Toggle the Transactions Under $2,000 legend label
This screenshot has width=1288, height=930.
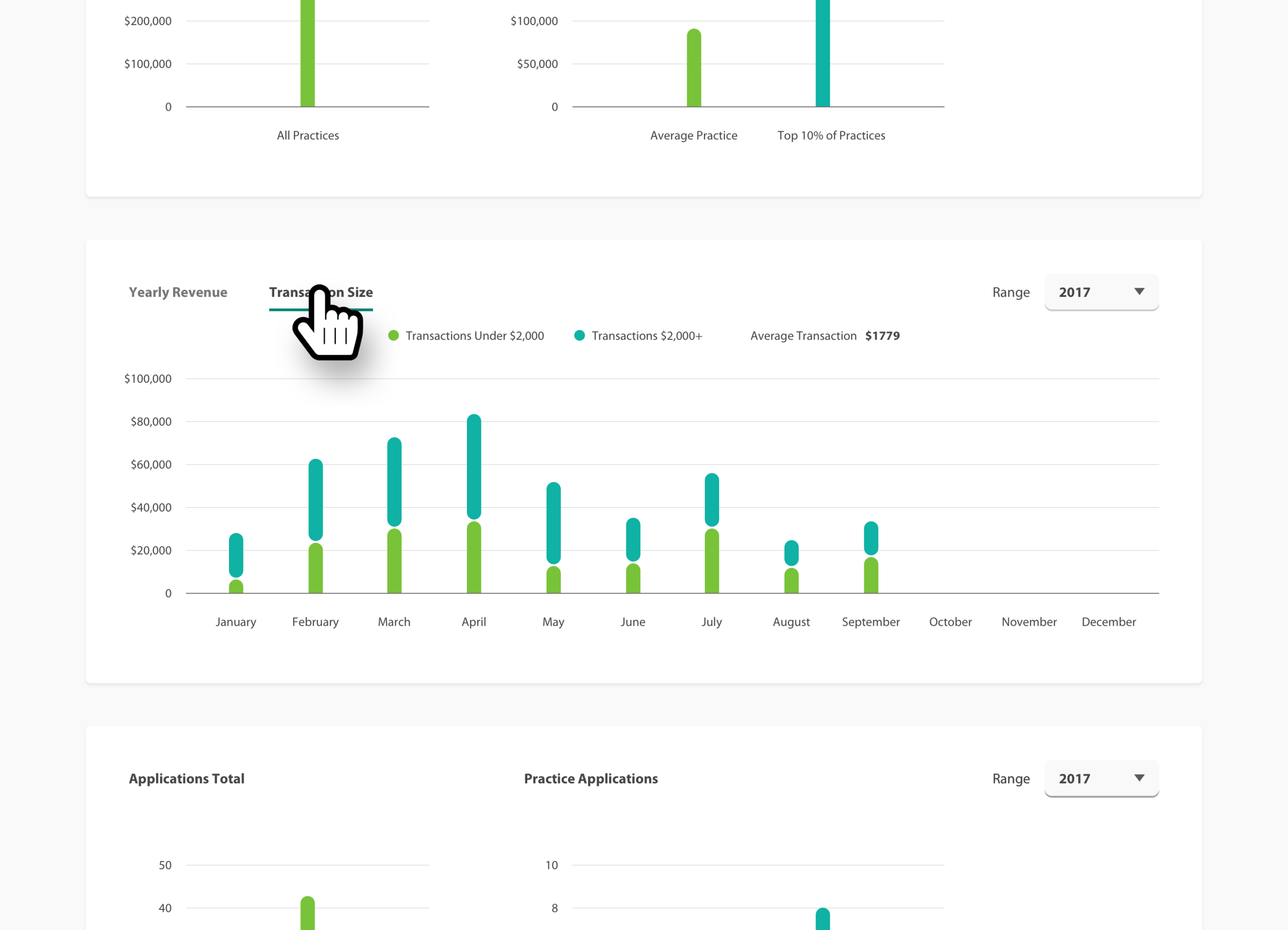pyautogui.click(x=474, y=335)
